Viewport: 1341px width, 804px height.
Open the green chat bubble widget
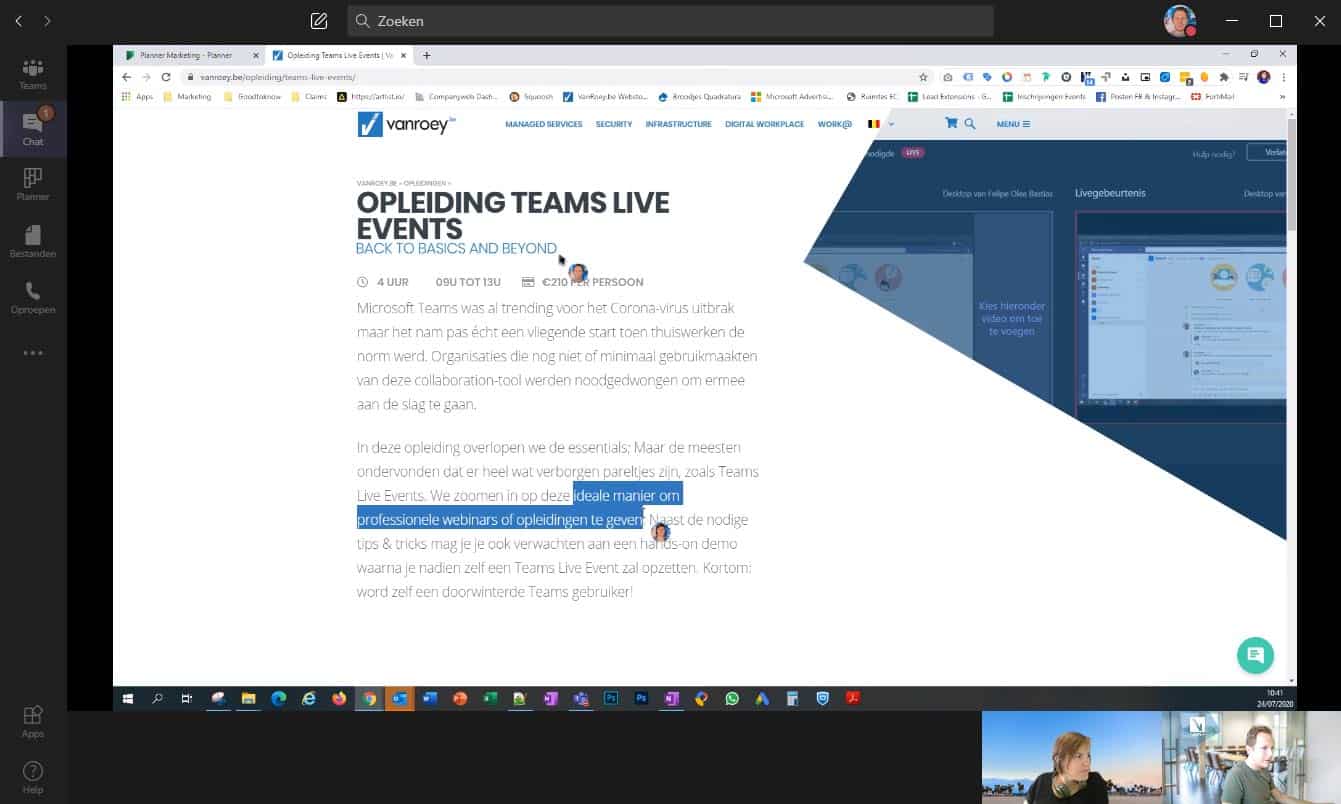click(1255, 656)
